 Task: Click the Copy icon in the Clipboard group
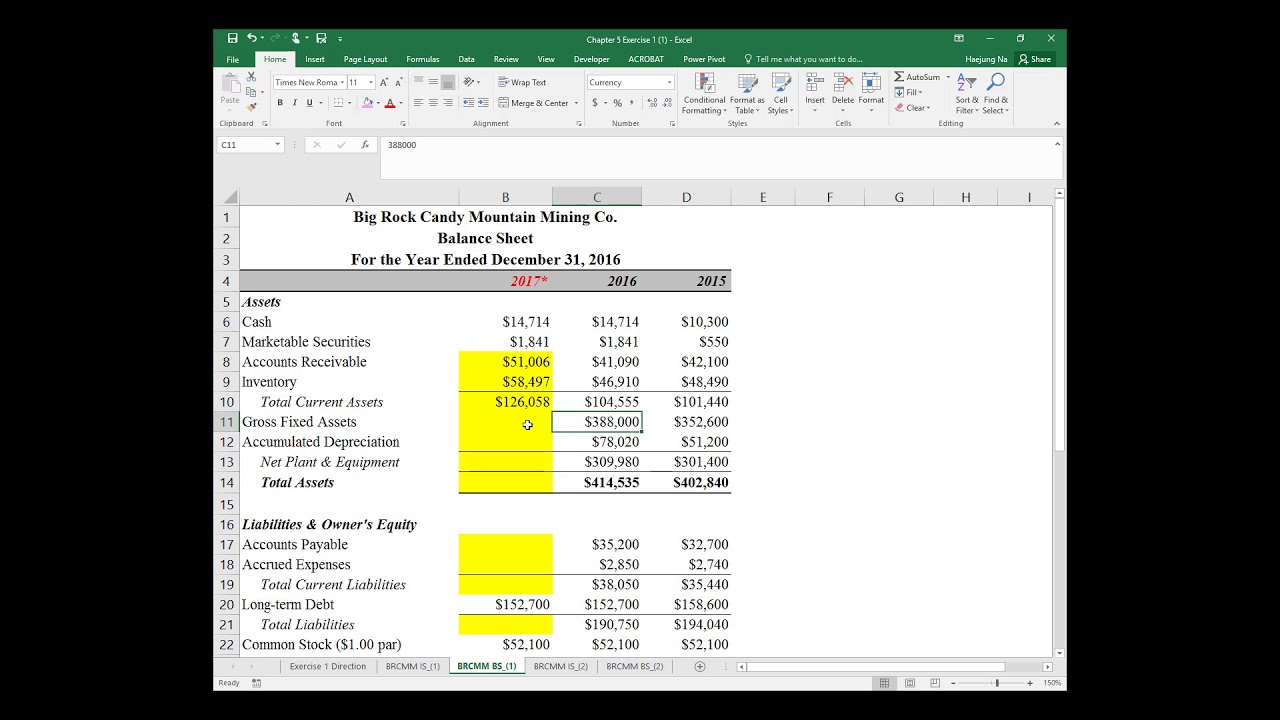pyautogui.click(x=251, y=92)
